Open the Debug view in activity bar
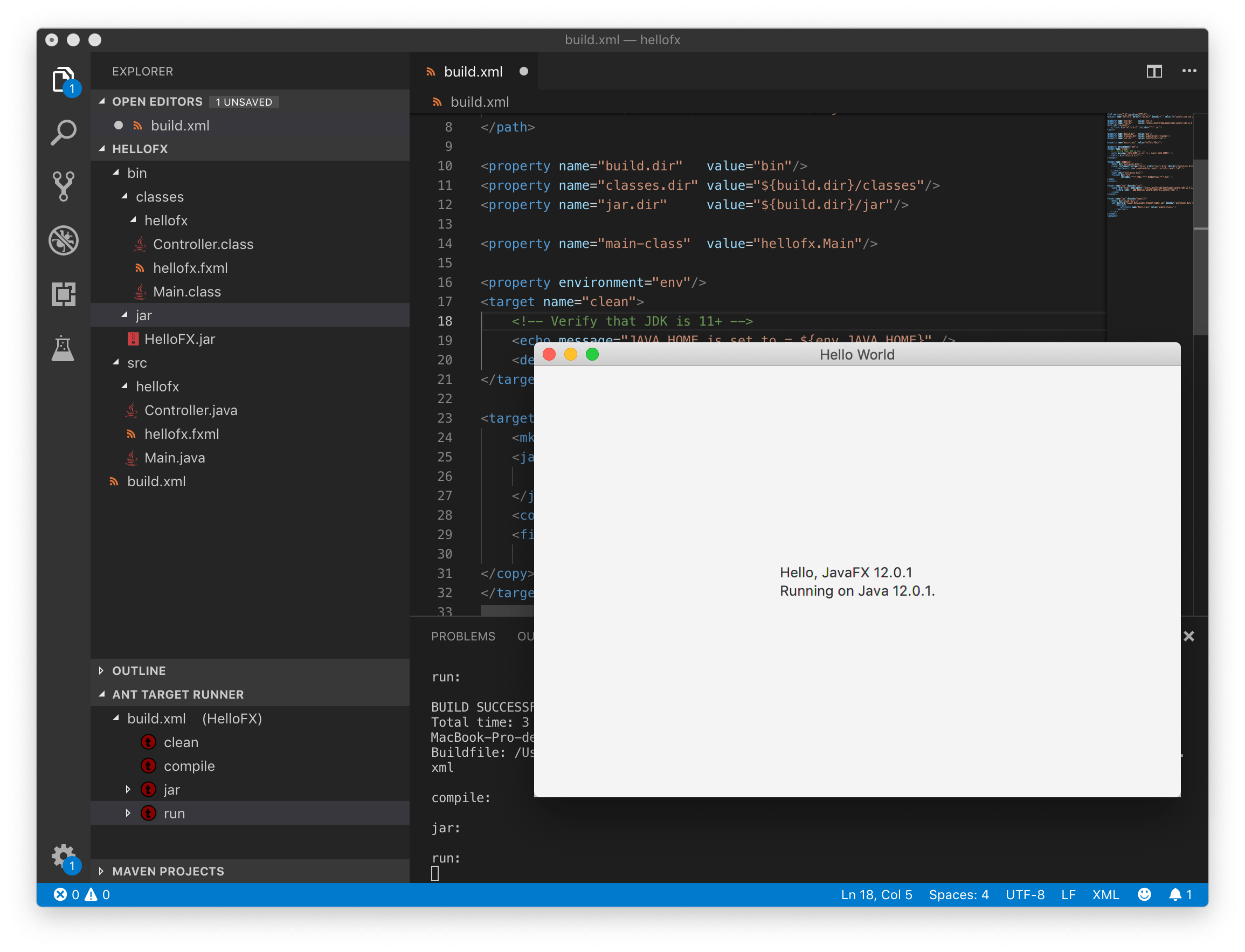 pyautogui.click(x=64, y=240)
